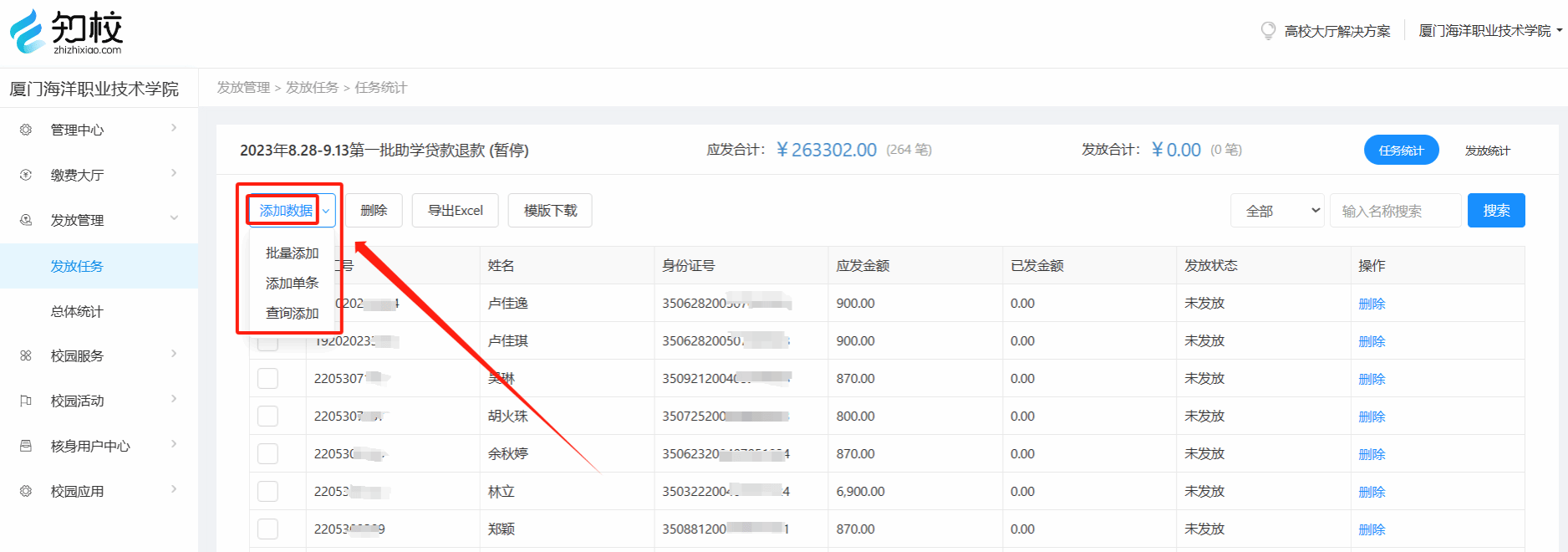Click the 发放管理 sidebar icon

[x=26, y=220]
